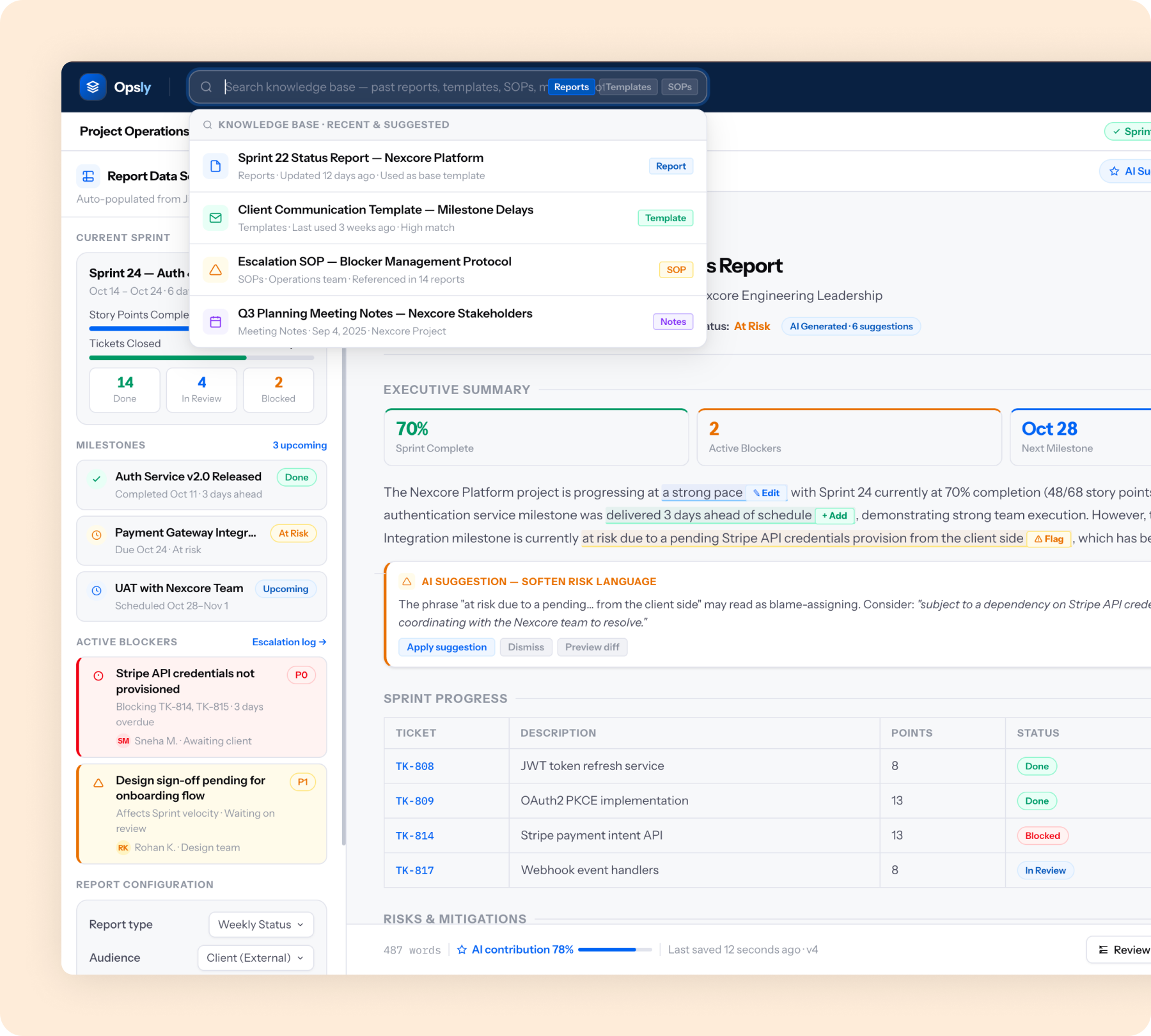This screenshot has height=1036, width=1151.
Task: Click the At Risk badge on Payment Gateway
Action: [293, 533]
